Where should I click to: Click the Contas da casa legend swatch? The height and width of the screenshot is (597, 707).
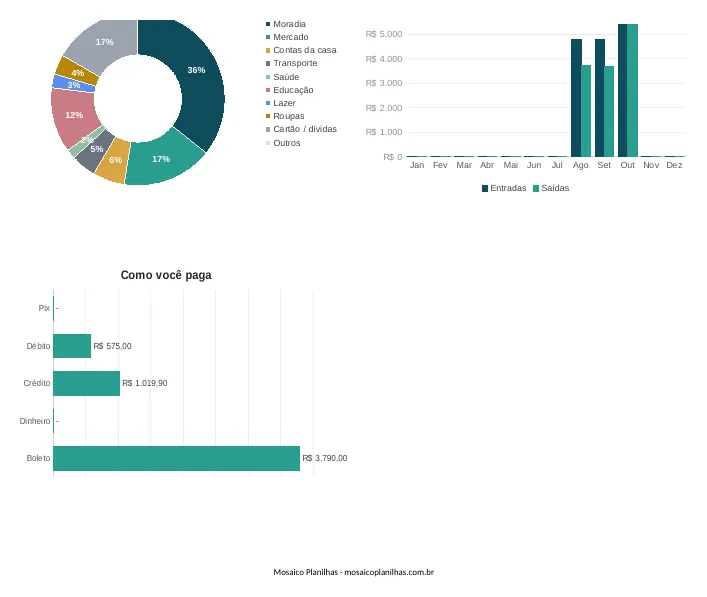(x=268, y=50)
